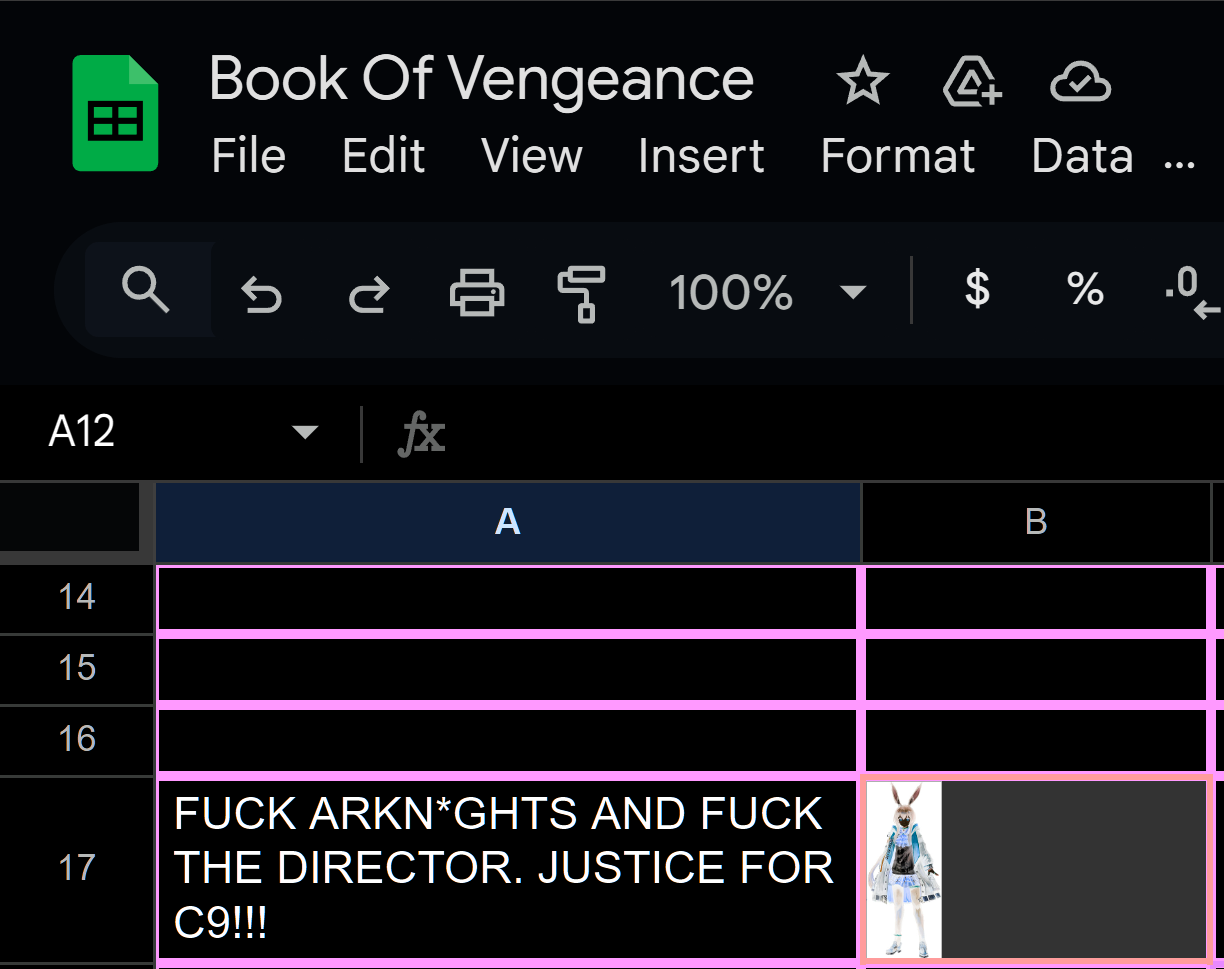Select column A header
The width and height of the screenshot is (1224, 969).
coord(508,521)
